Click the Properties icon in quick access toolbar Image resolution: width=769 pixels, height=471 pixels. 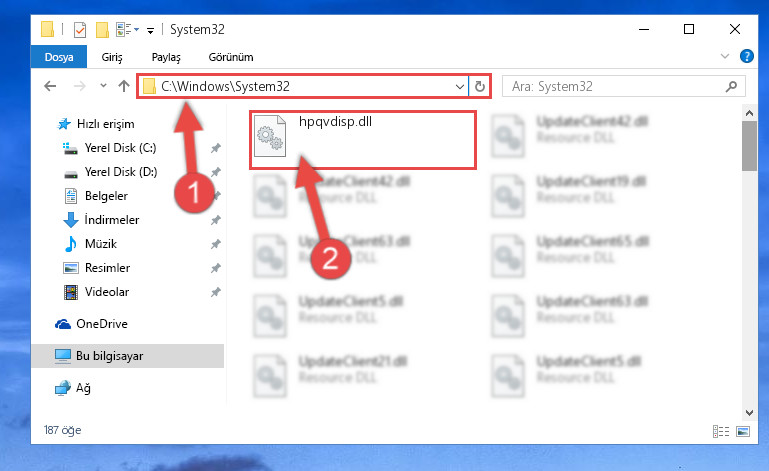point(79,30)
